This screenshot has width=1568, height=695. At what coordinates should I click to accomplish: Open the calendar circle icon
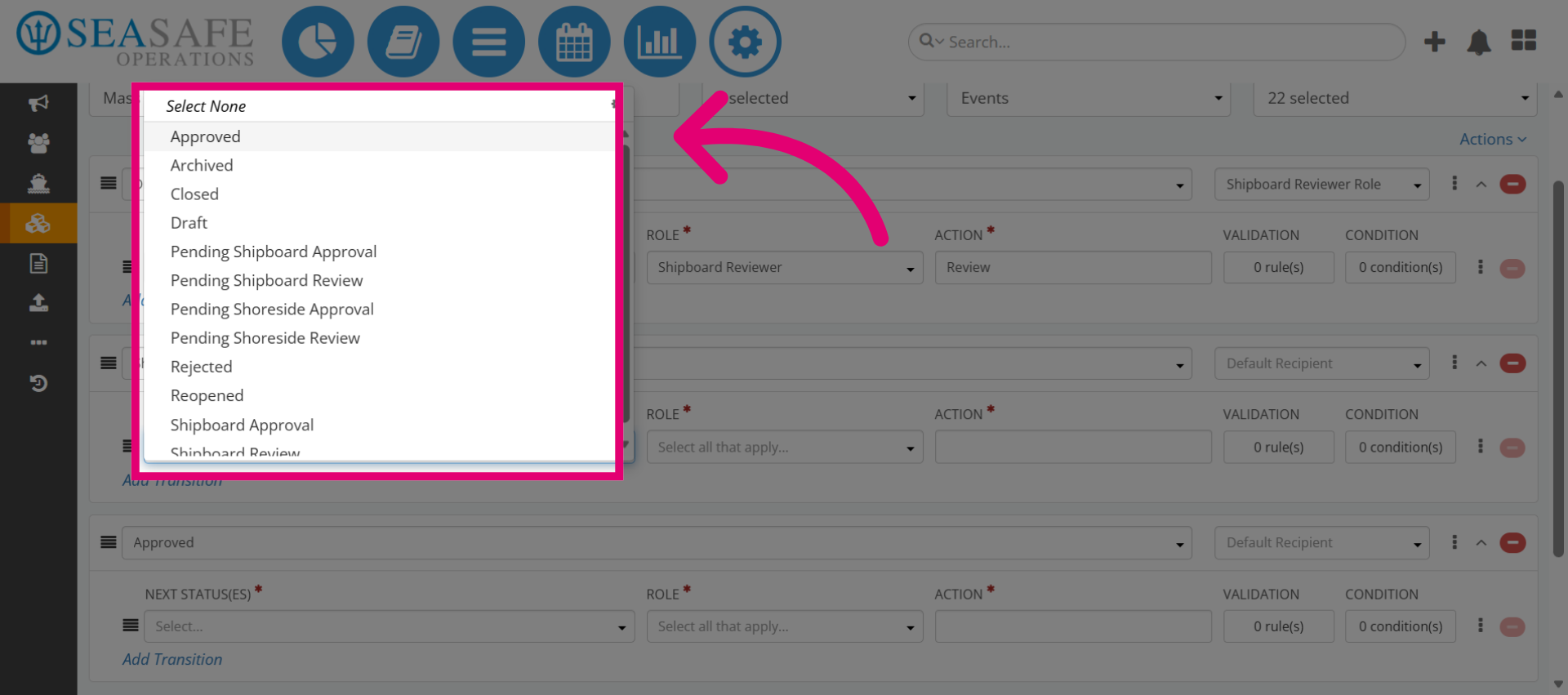tap(574, 42)
